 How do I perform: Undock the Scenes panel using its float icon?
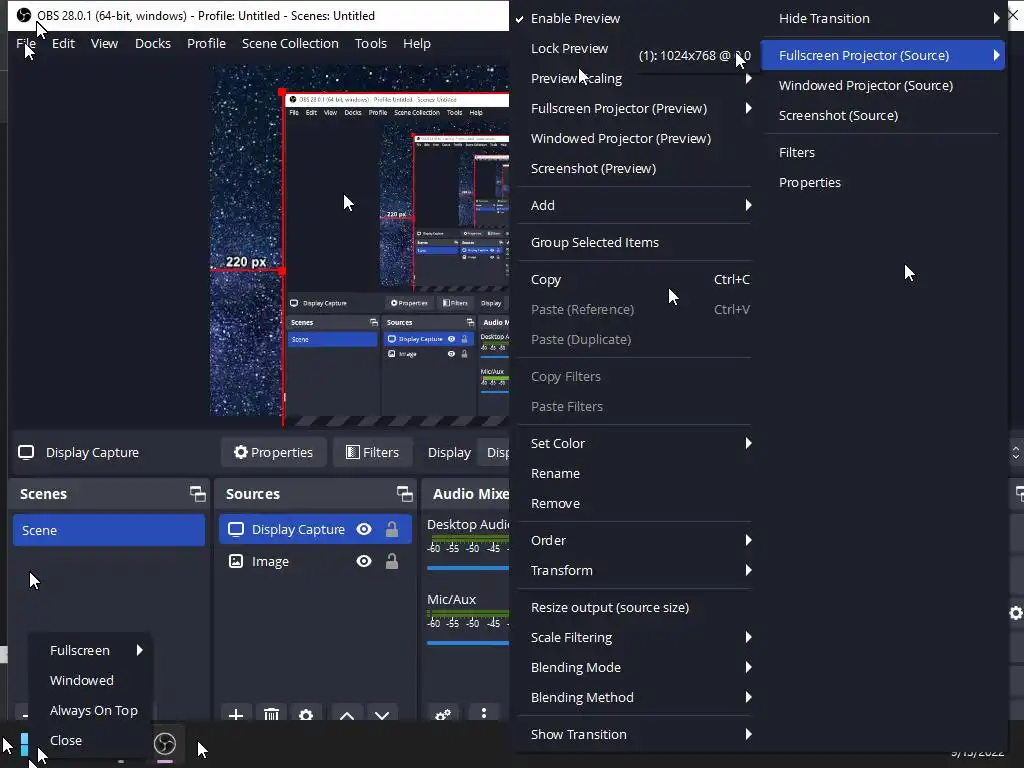[x=197, y=494]
